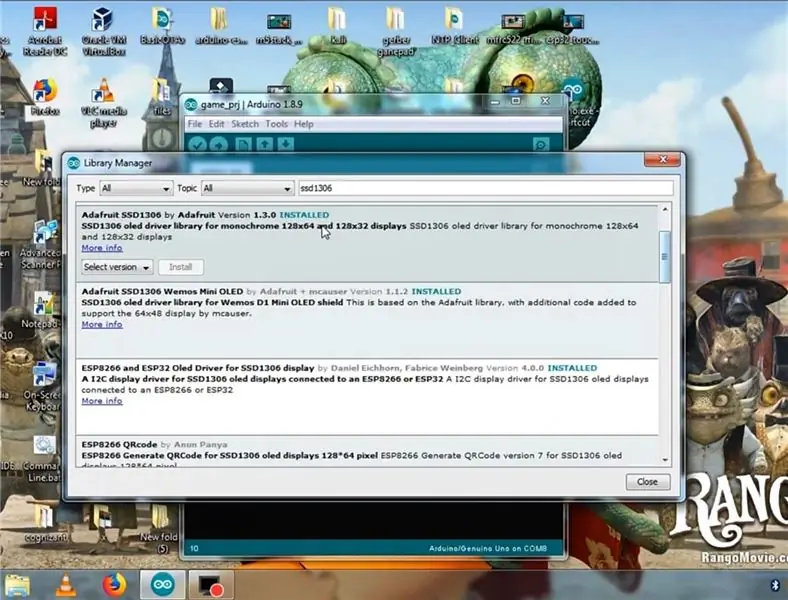The width and height of the screenshot is (788, 600).
Task: Select the Basi-OTA desktop icon
Action: tap(162, 26)
